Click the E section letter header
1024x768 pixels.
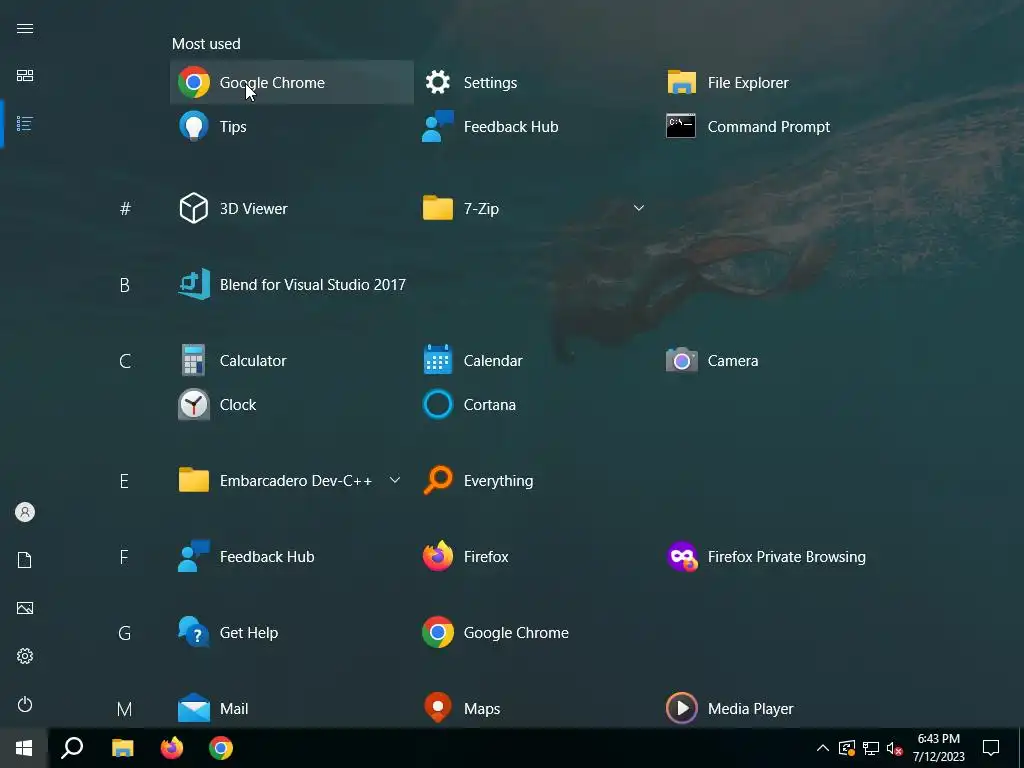tap(125, 481)
